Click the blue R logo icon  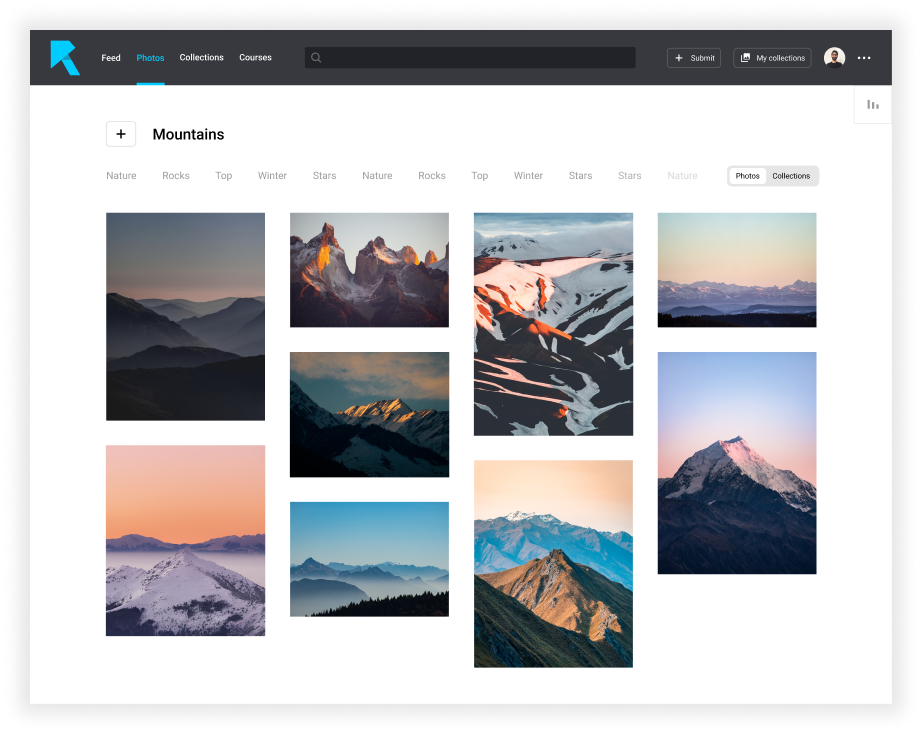click(x=64, y=58)
